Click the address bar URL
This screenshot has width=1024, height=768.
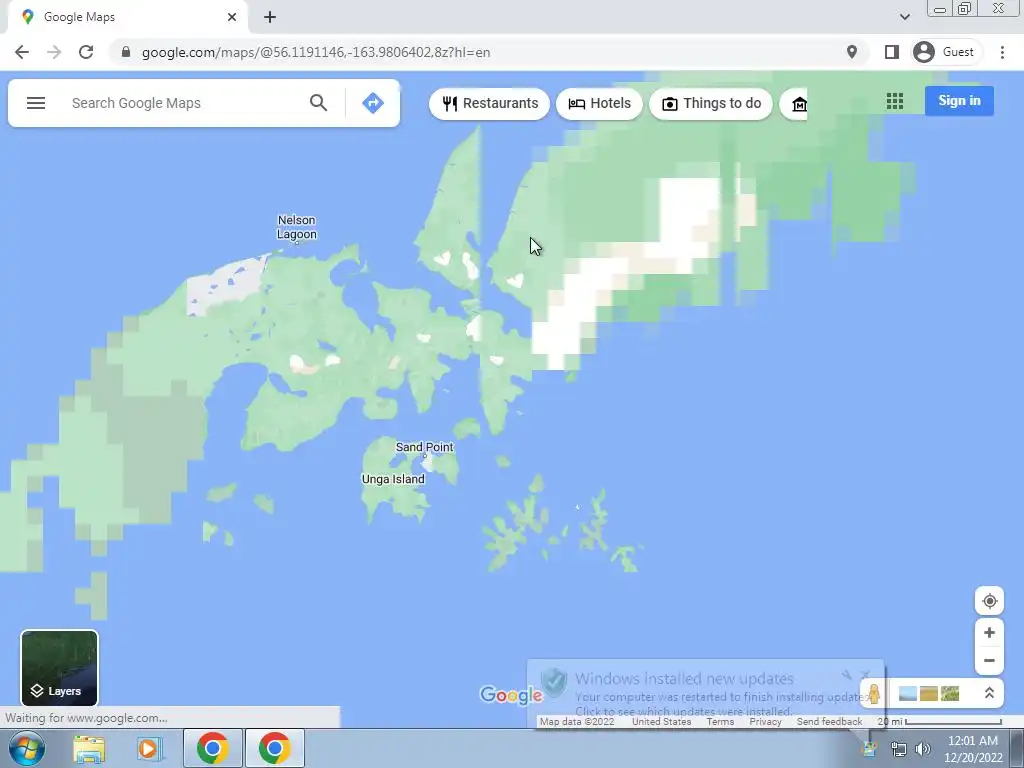point(316,52)
